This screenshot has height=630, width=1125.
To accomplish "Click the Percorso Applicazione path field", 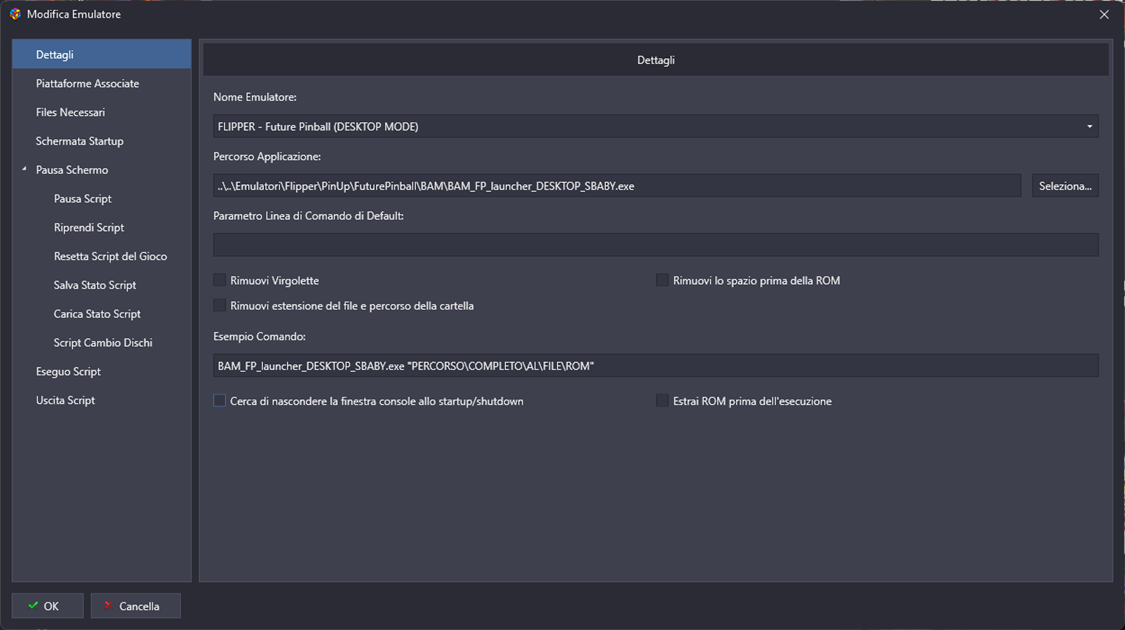I will (617, 186).
